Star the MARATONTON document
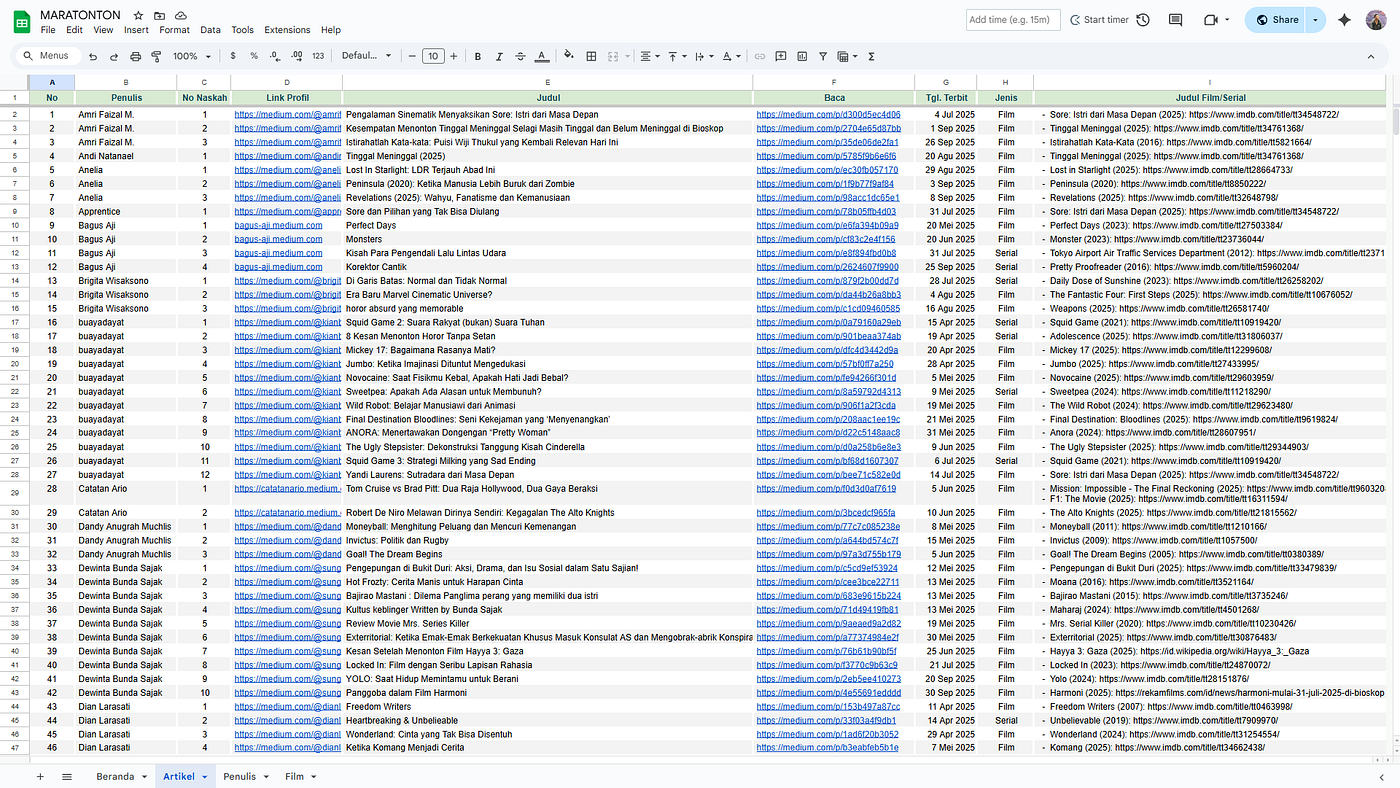 [x=139, y=15]
